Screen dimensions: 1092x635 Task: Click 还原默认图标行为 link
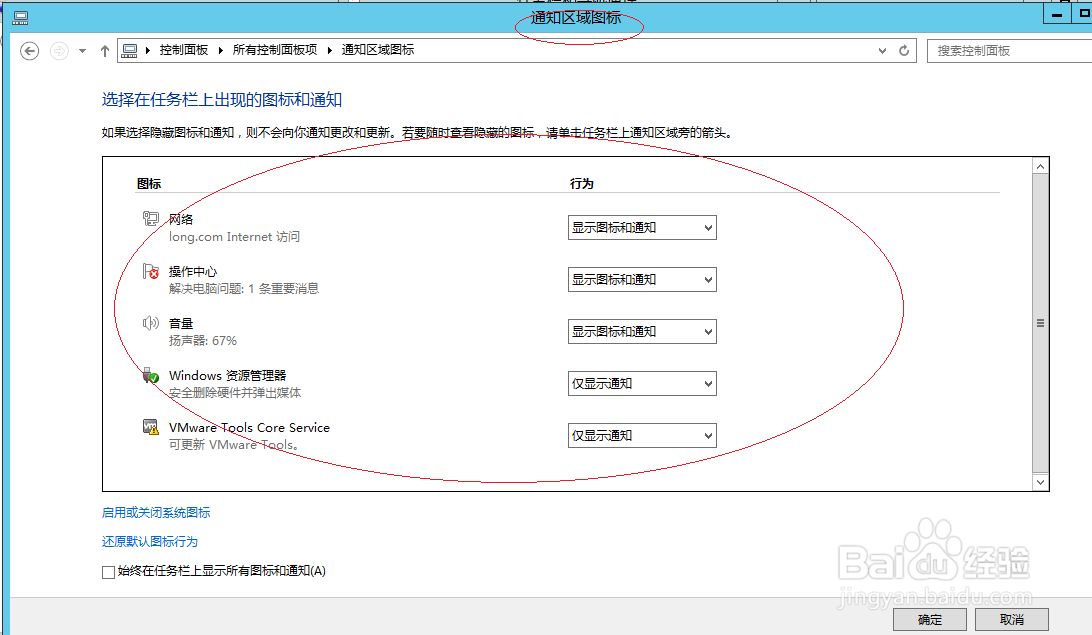(149, 541)
